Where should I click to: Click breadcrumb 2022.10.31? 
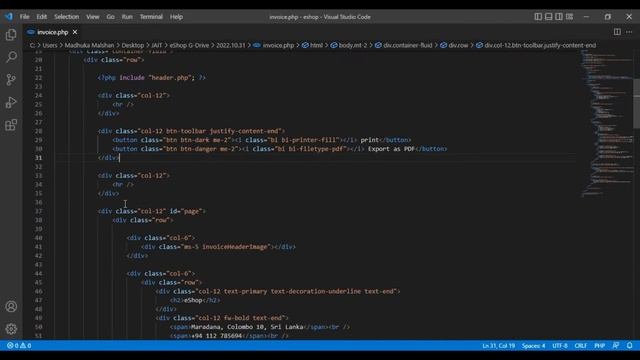[x=231, y=45]
